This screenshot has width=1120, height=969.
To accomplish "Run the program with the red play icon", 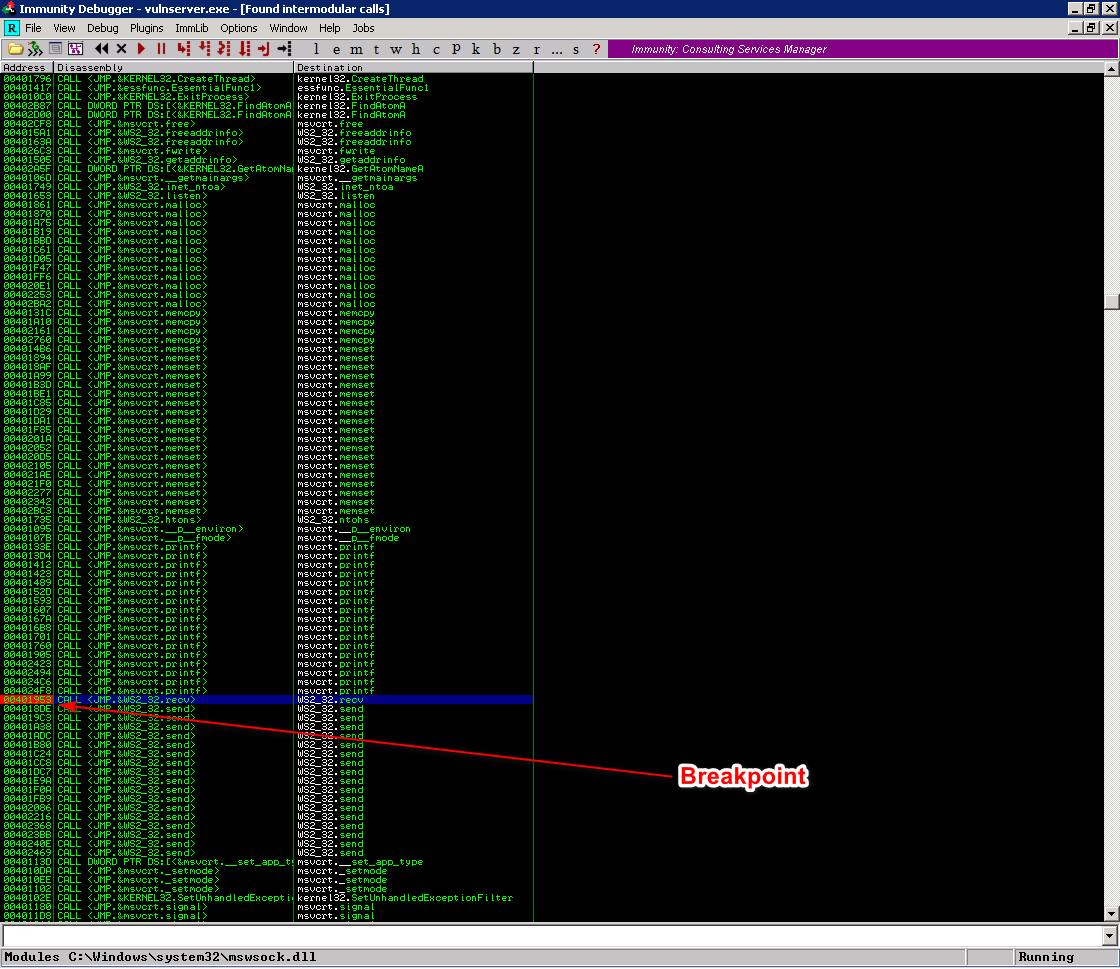I will 141,49.
